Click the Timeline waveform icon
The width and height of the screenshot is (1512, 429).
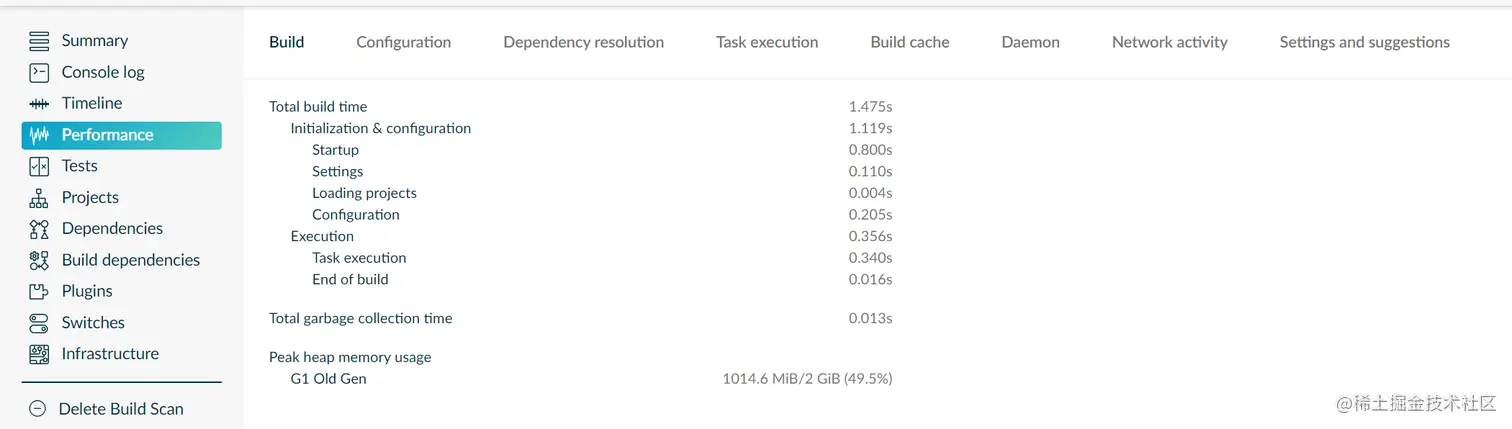39,103
